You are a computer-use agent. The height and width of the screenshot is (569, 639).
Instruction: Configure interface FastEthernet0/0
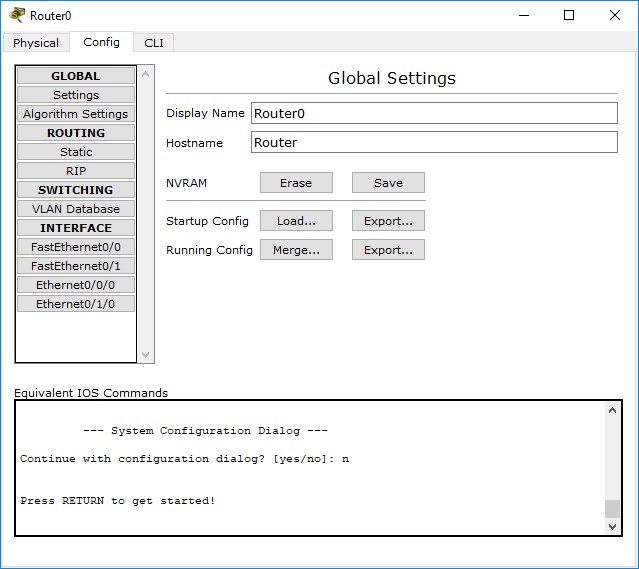click(x=76, y=247)
